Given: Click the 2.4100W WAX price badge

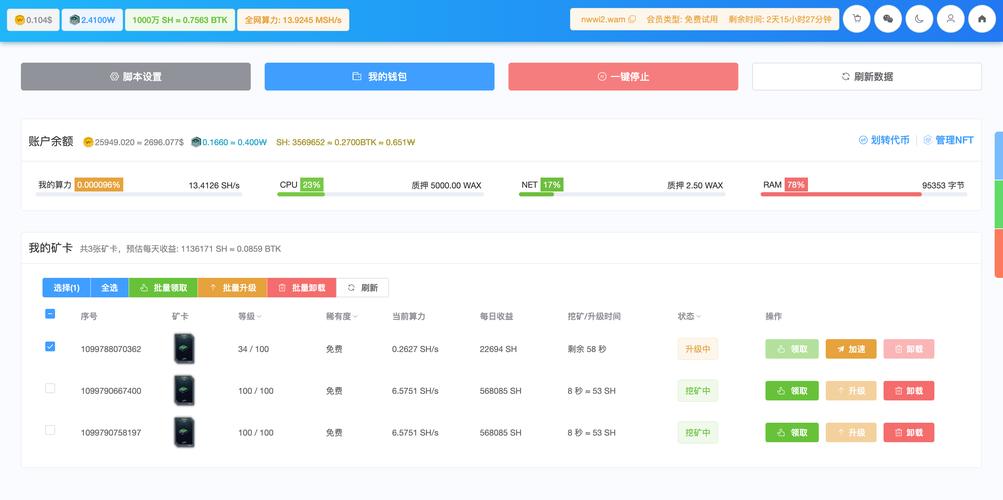Looking at the screenshot, I should 92,20.
